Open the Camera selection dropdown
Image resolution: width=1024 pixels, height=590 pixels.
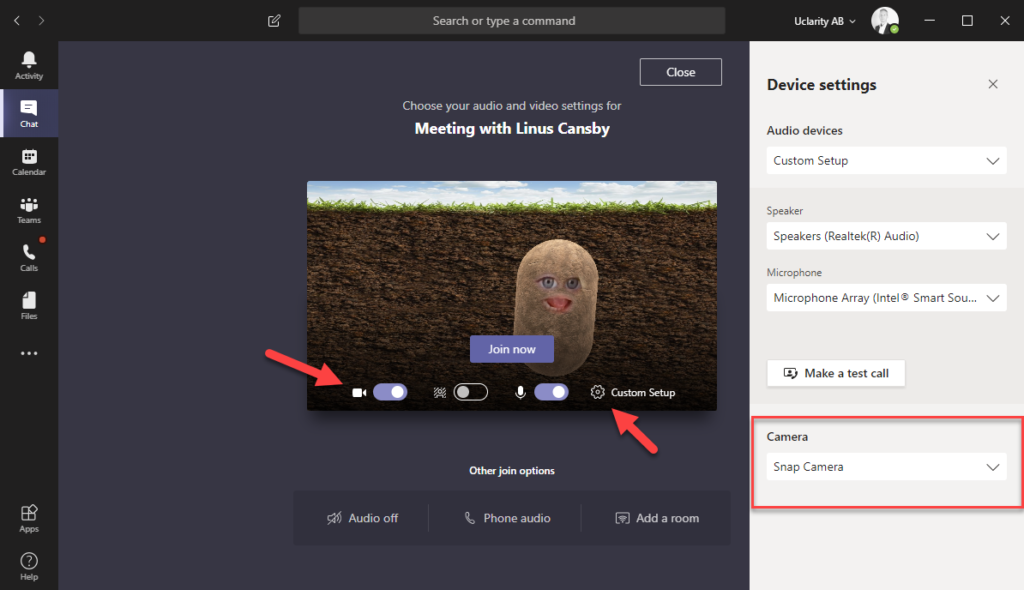(x=886, y=467)
